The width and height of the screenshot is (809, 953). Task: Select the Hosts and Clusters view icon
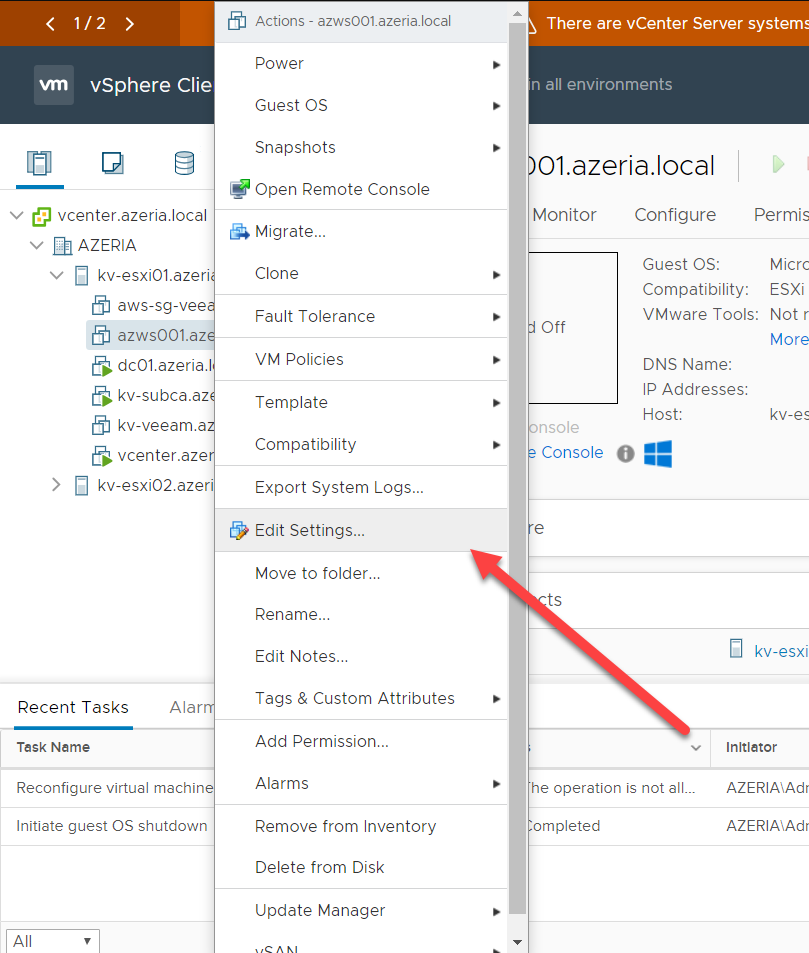[38, 163]
